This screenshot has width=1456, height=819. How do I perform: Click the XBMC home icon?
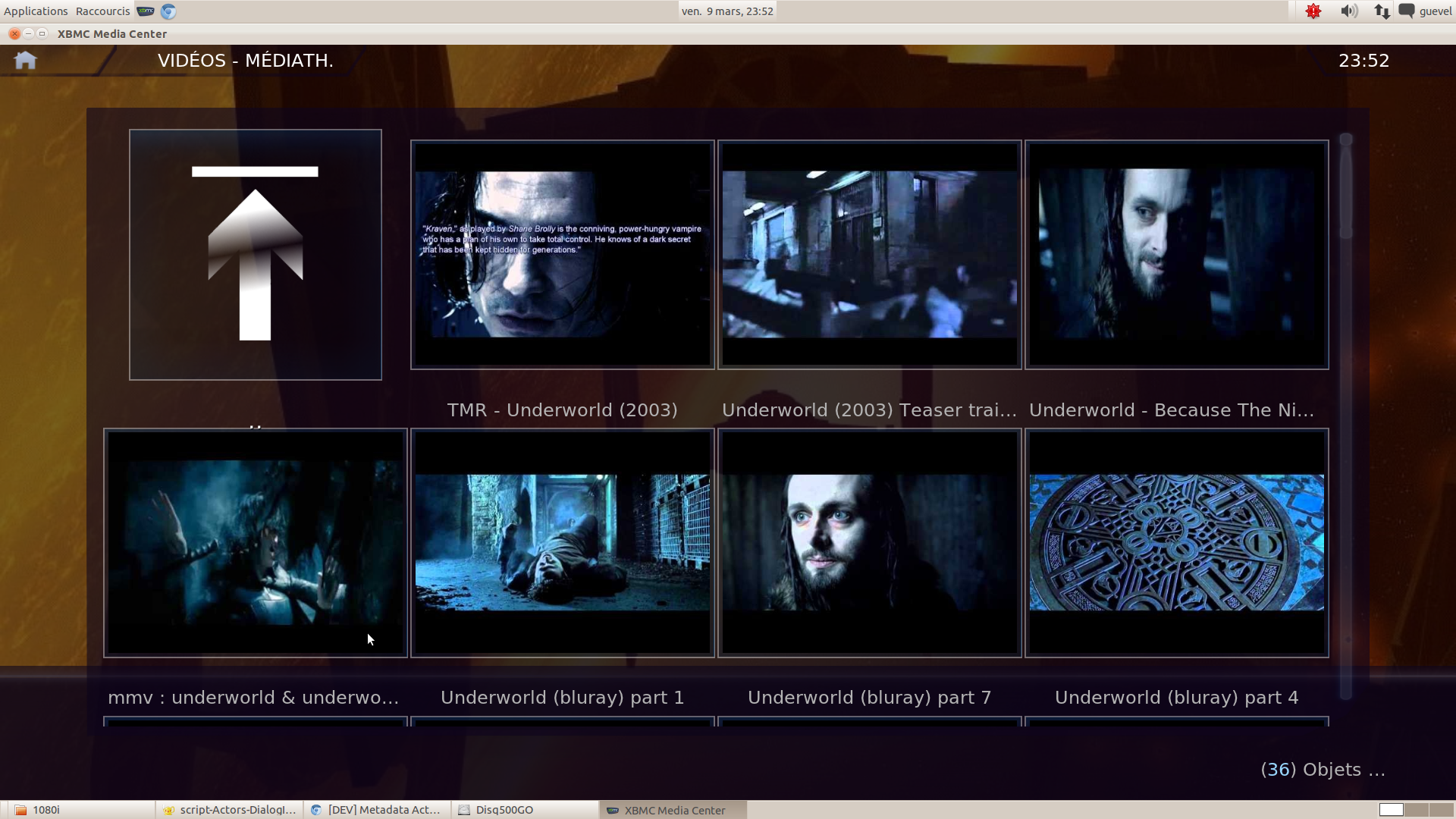pos(25,61)
